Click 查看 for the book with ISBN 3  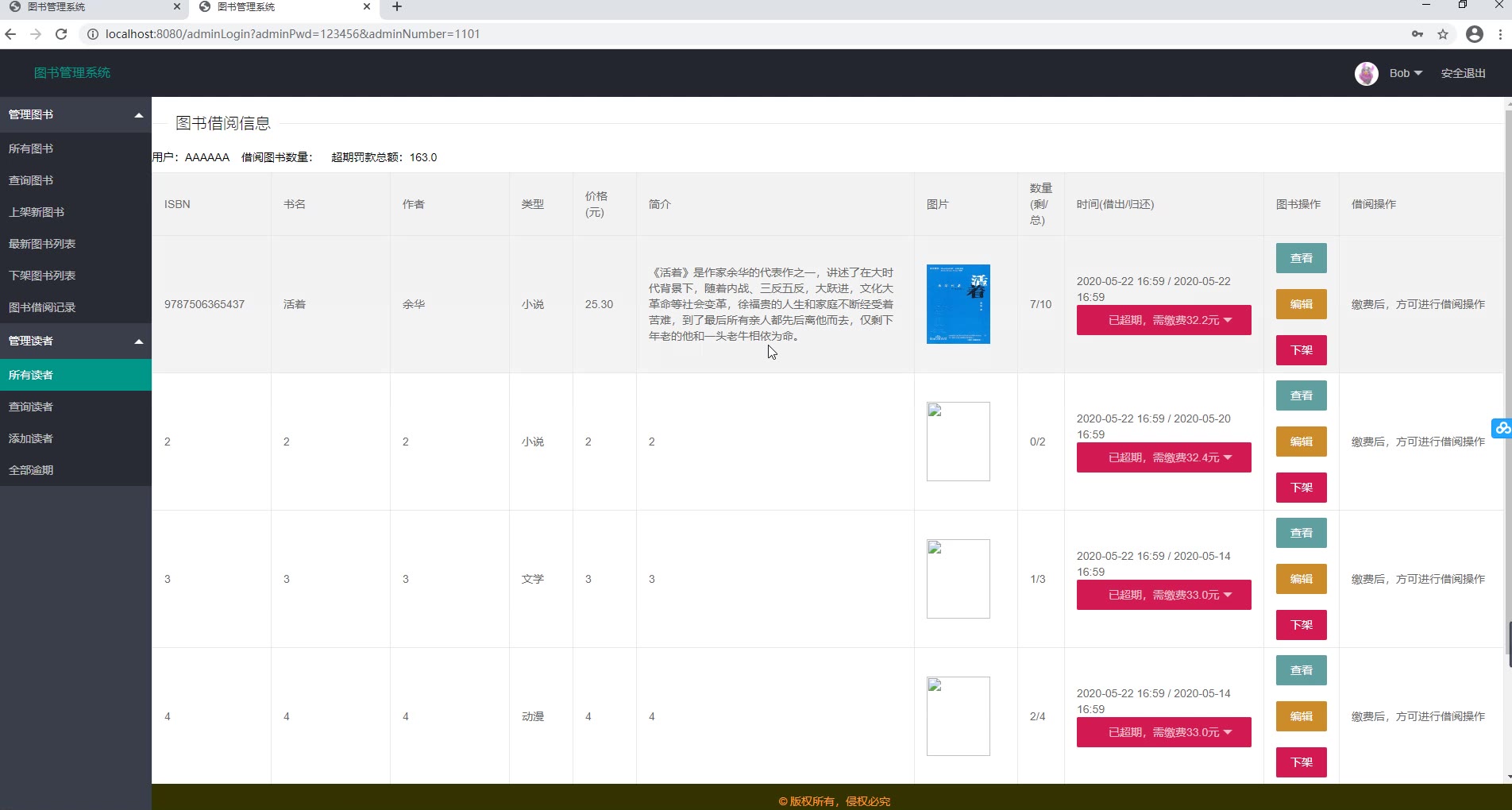(1301, 533)
